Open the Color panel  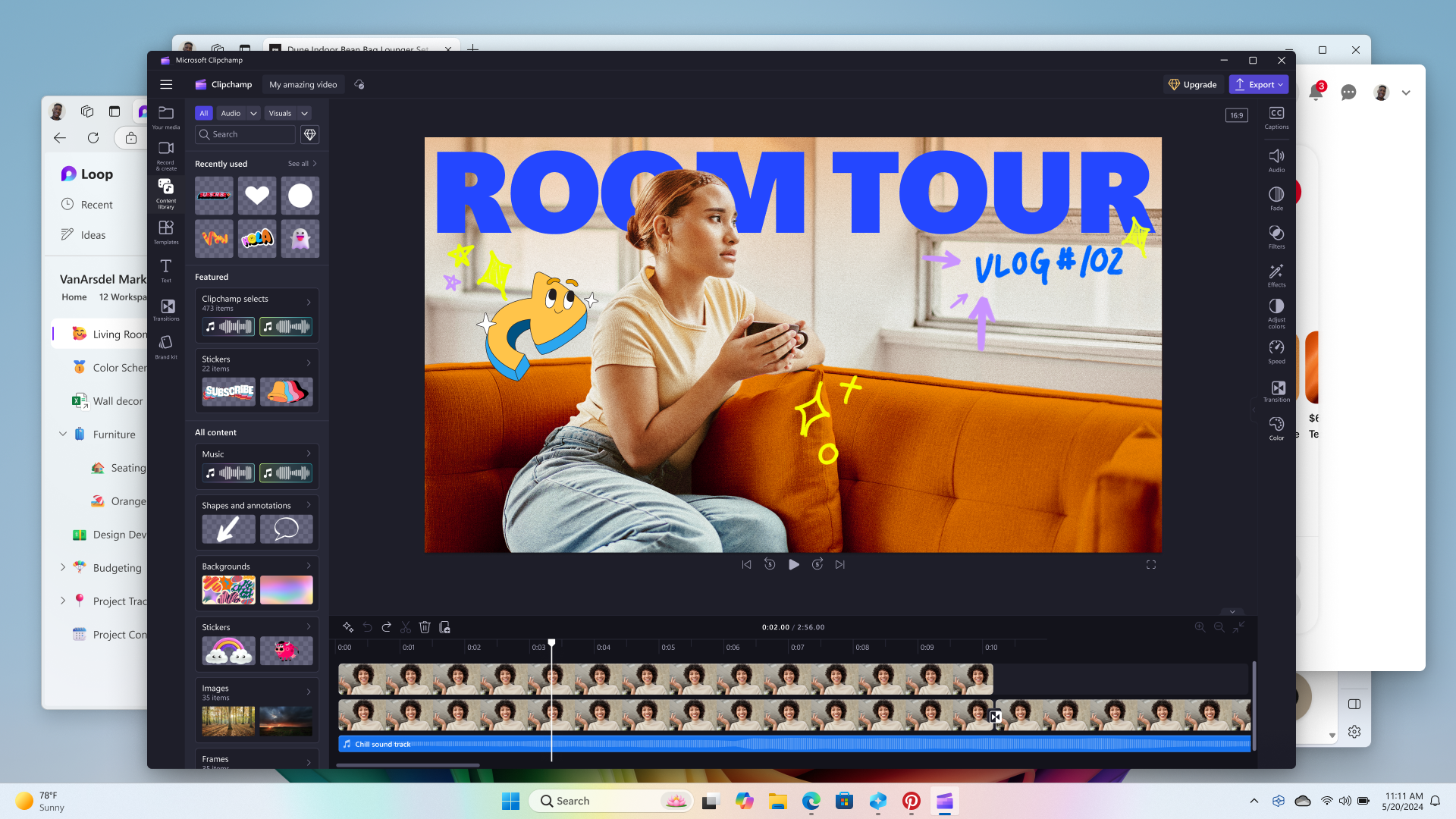(x=1276, y=428)
